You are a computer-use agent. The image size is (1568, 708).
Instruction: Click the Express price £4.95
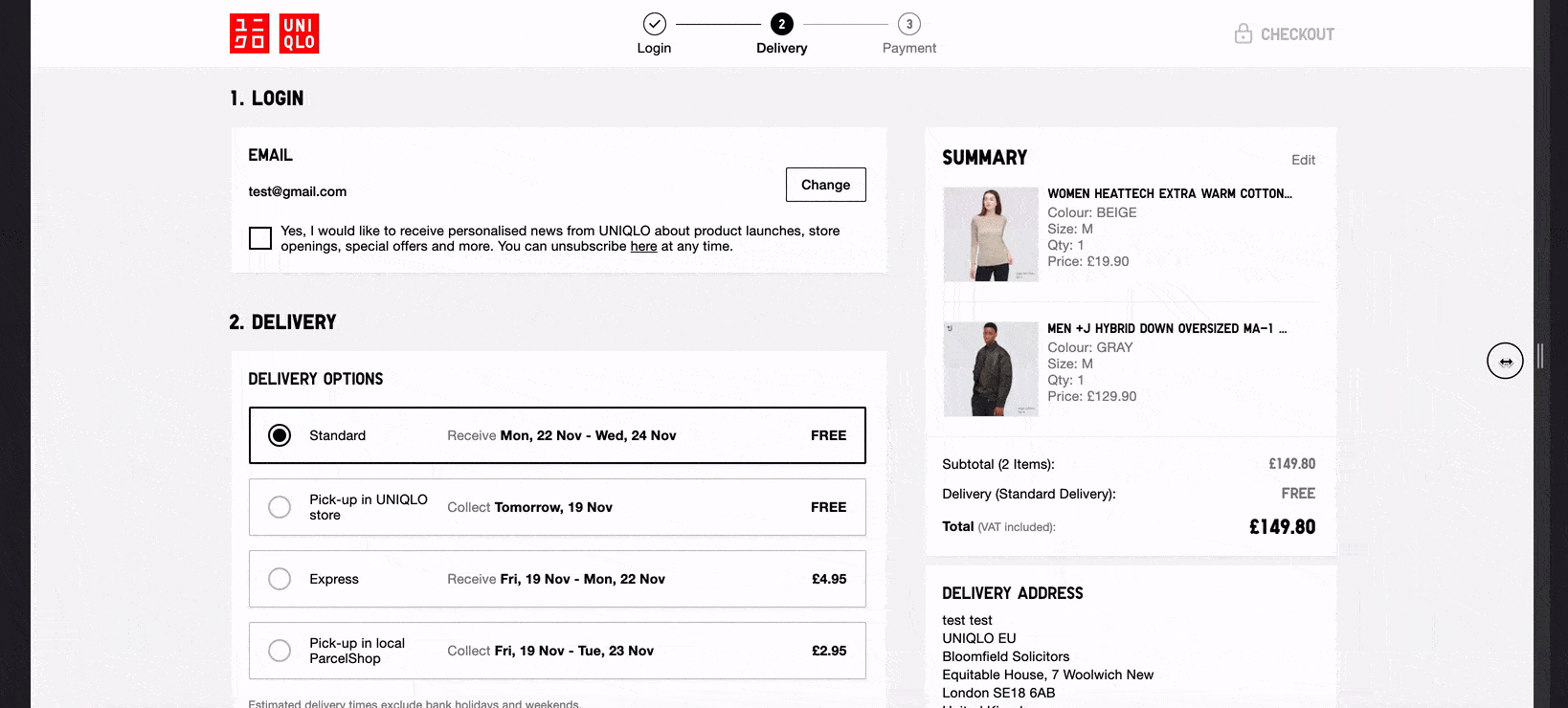pos(829,579)
